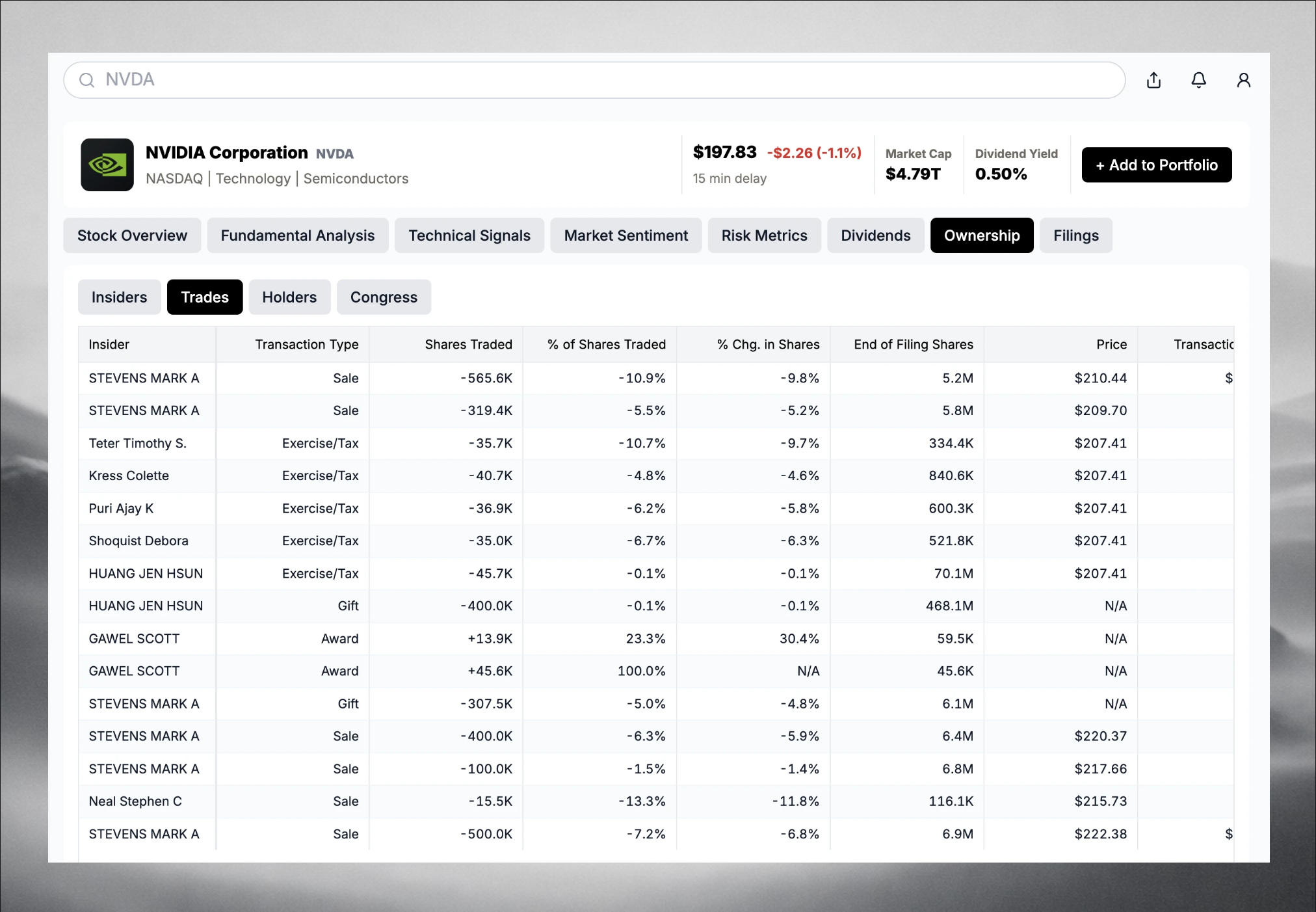
Task: Click the $197.83 stock price
Action: pos(725,152)
